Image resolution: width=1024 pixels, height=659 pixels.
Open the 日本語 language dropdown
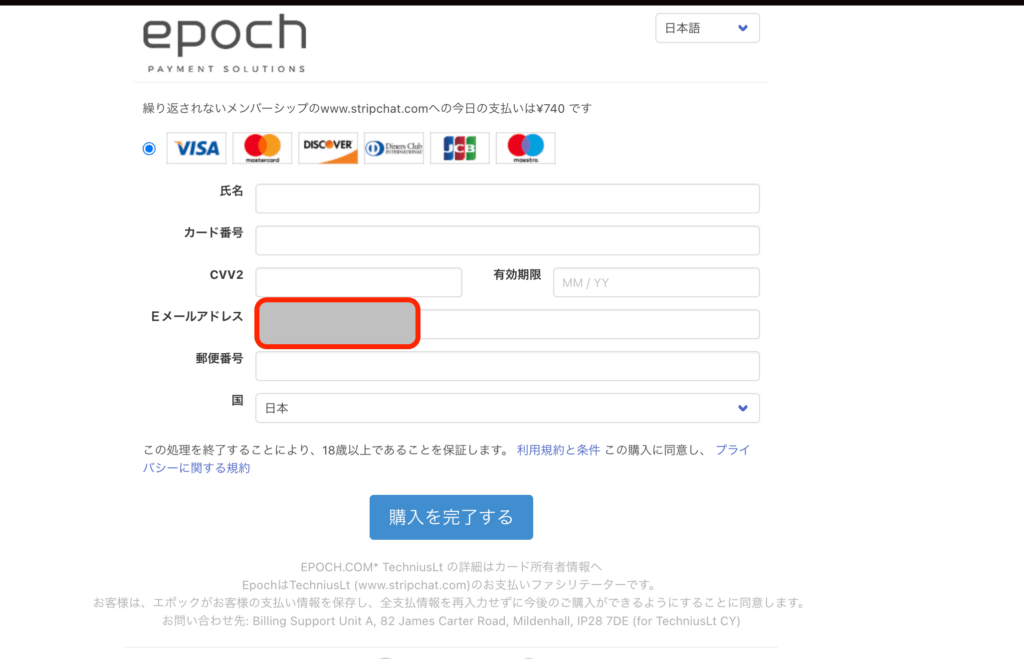[707, 27]
